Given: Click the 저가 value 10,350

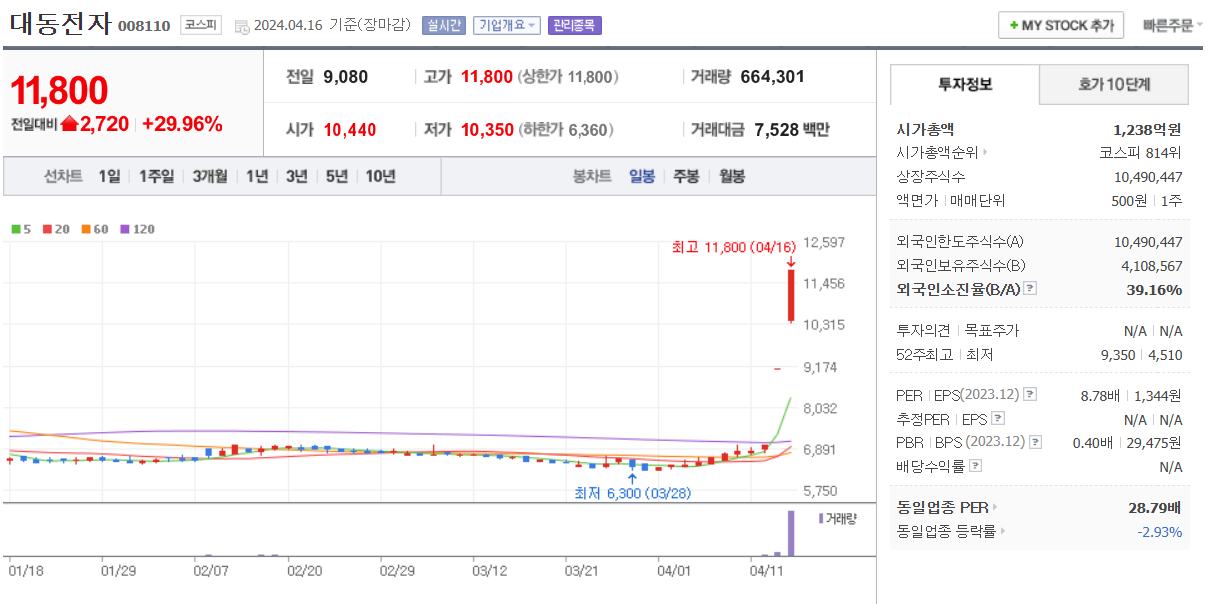Looking at the screenshot, I should [487, 130].
